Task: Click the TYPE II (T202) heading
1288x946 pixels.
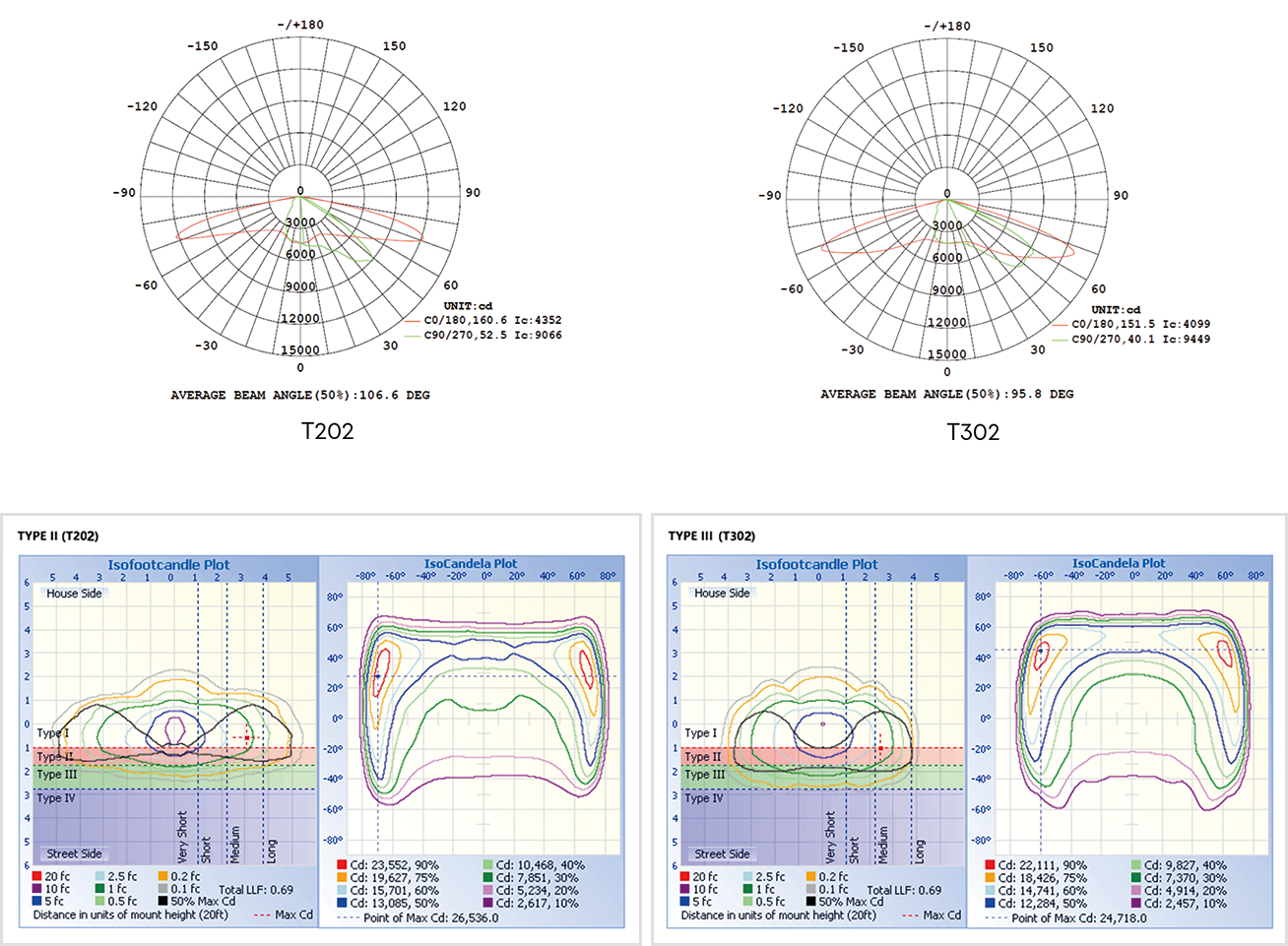Action: click(58, 536)
